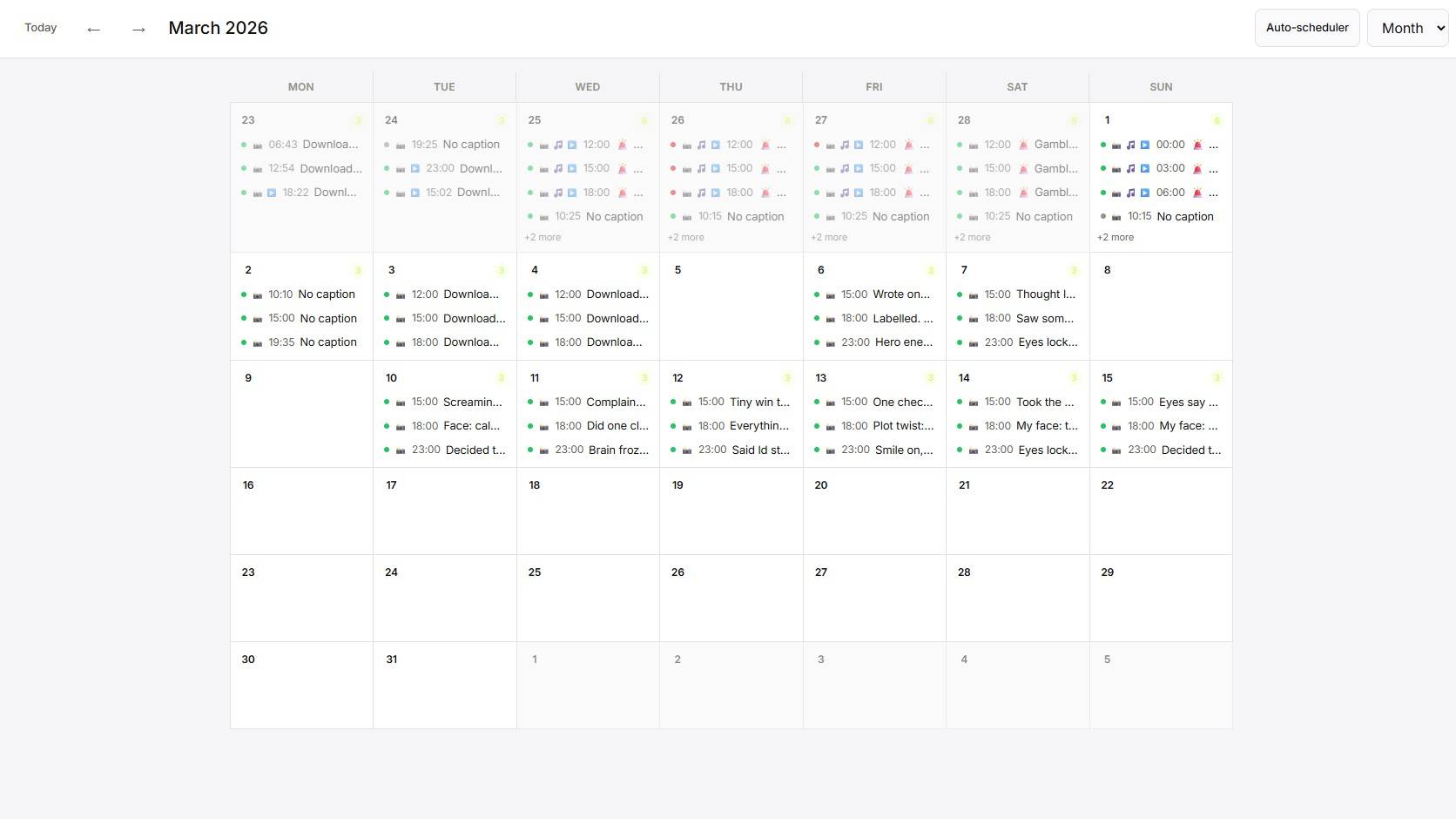Click the play icon on Feb 25 15:00 post
The width and height of the screenshot is (1456, 819).
pyautogui.click(x=572, y=169)
